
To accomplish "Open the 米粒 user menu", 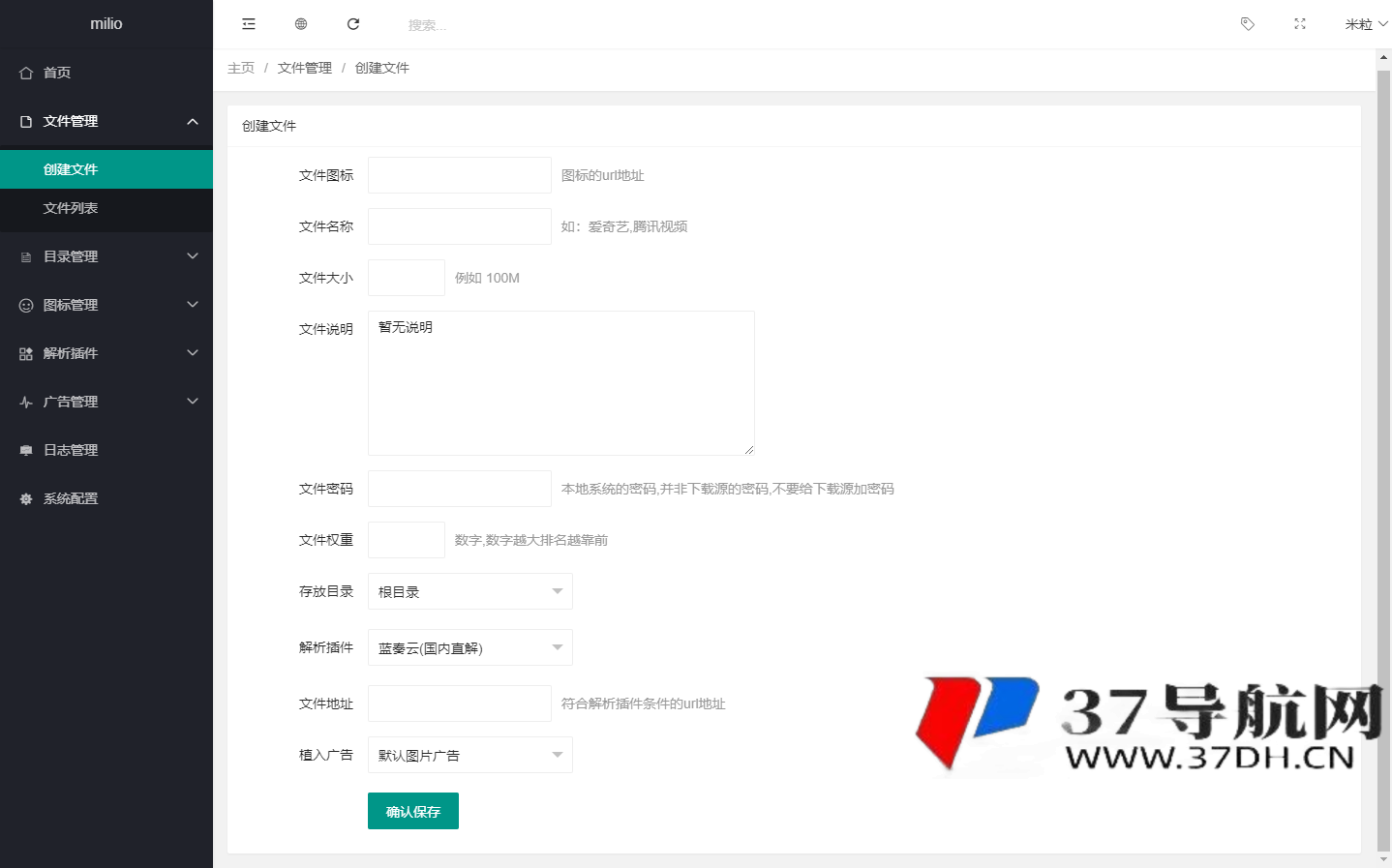I will pos(1365,23).
